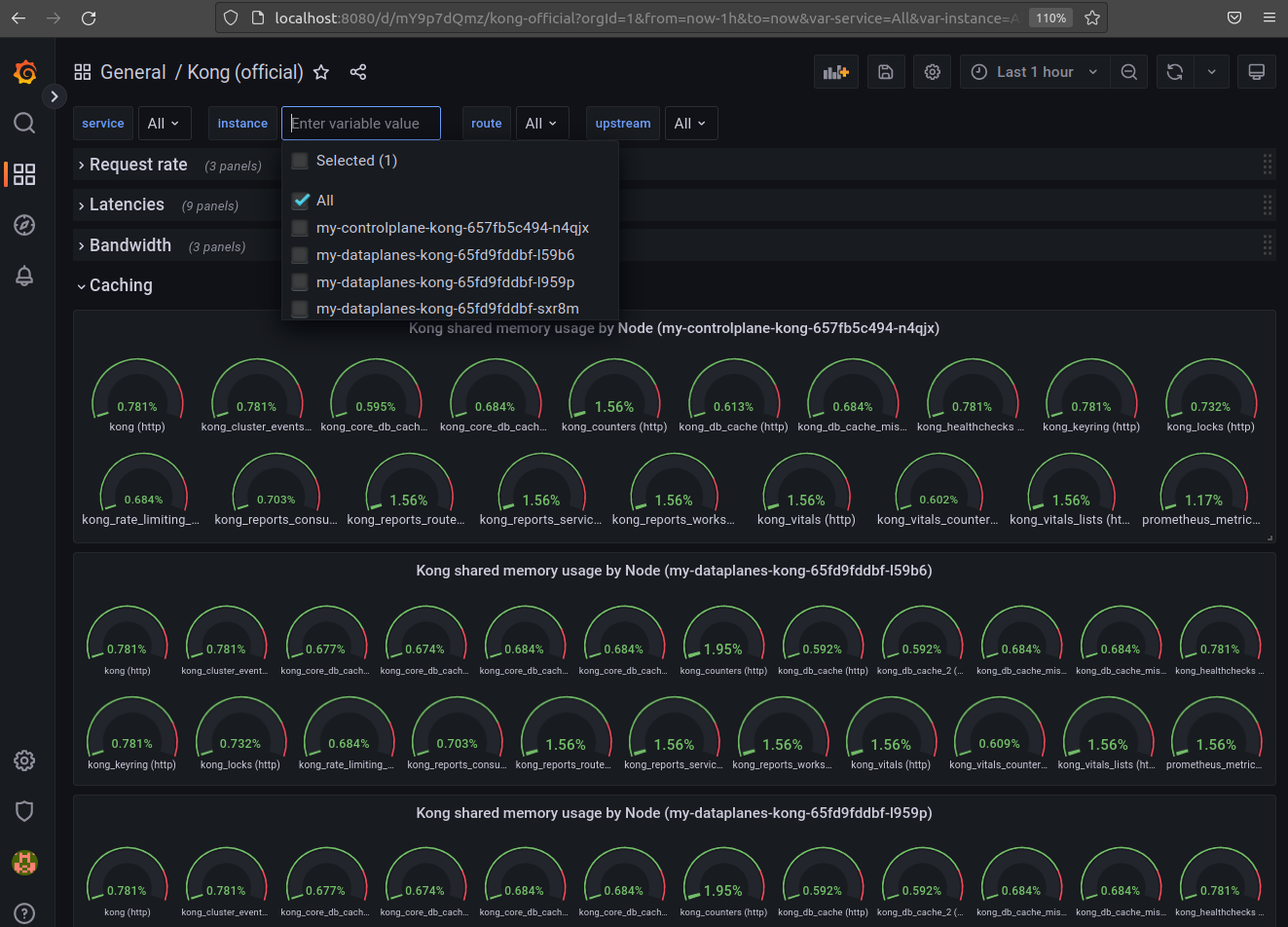Expand the Bandwidth row

pos(130,245)
